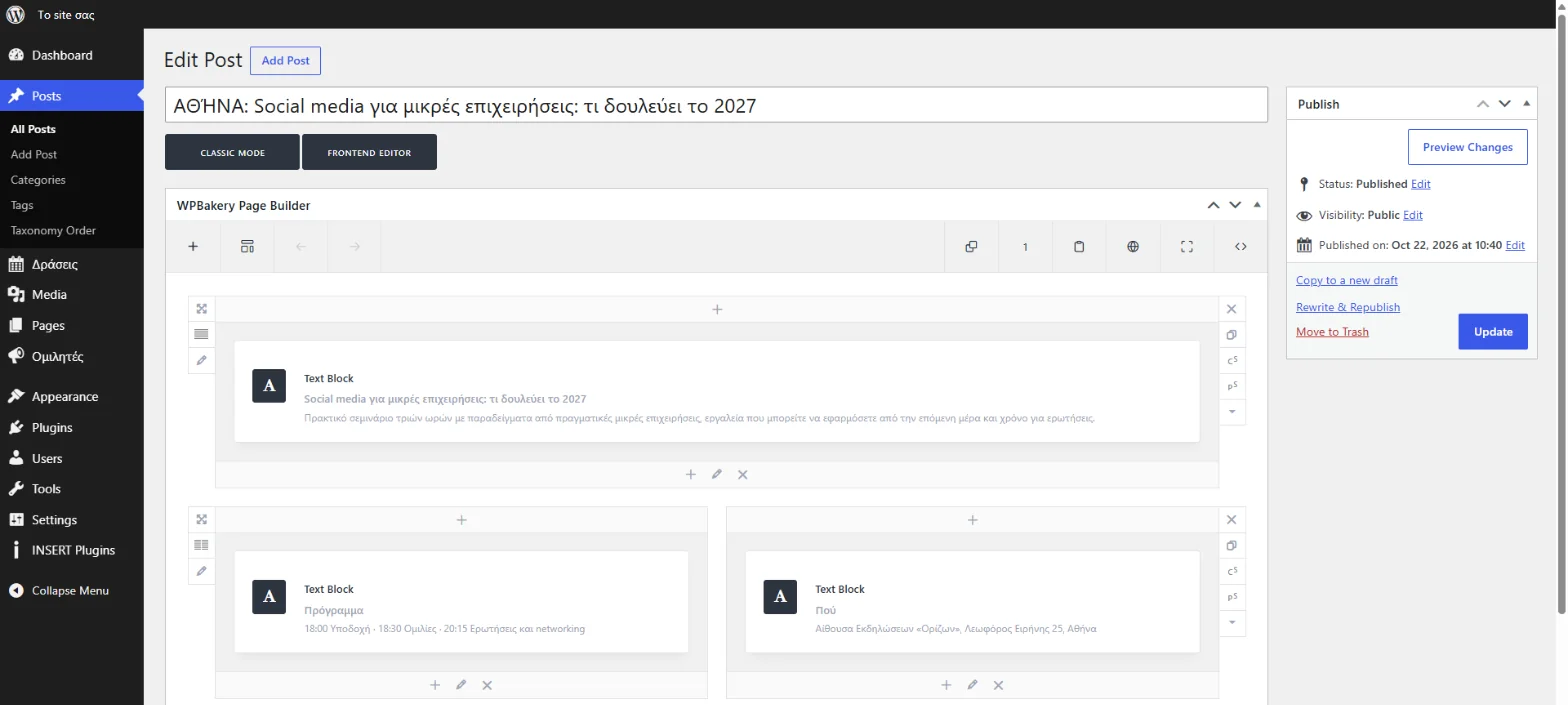Click the Add Post button beside Edit Post
The width and height of the screenshot is (1568, 705).
tap(285, 60)
